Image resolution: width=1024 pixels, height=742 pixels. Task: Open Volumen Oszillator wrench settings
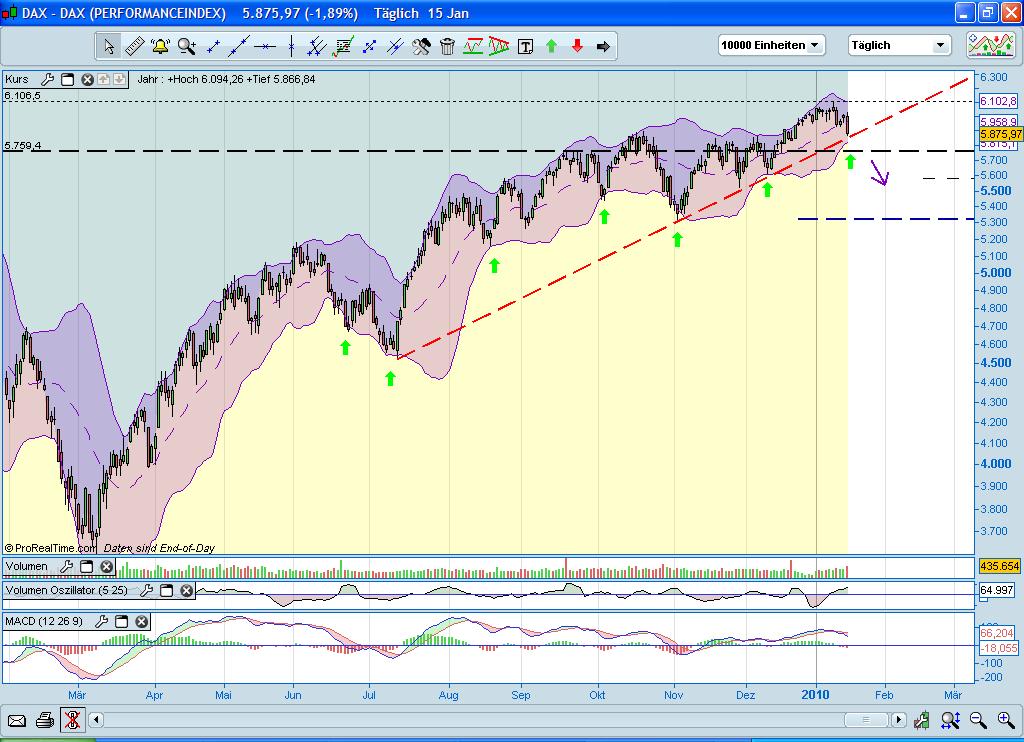[146, 590]
